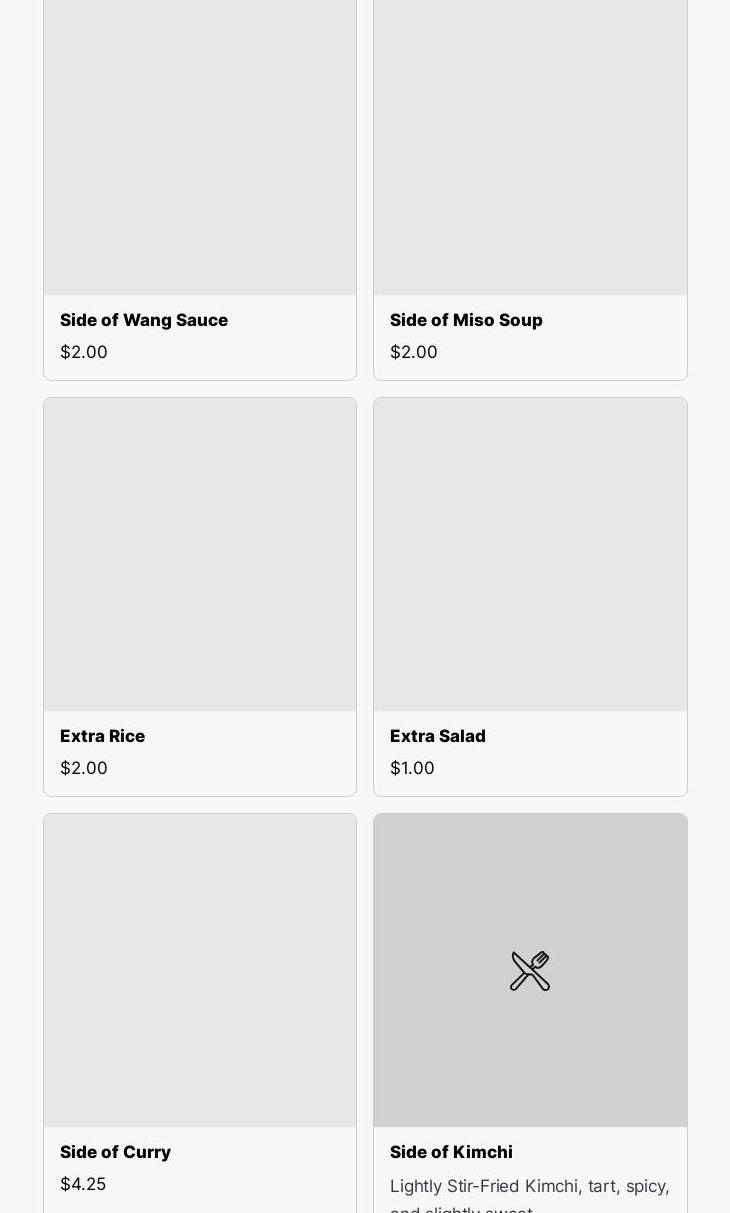Click the $2.00 price under Wang Sauce
730x1213 pixels.
click(84, 352)
